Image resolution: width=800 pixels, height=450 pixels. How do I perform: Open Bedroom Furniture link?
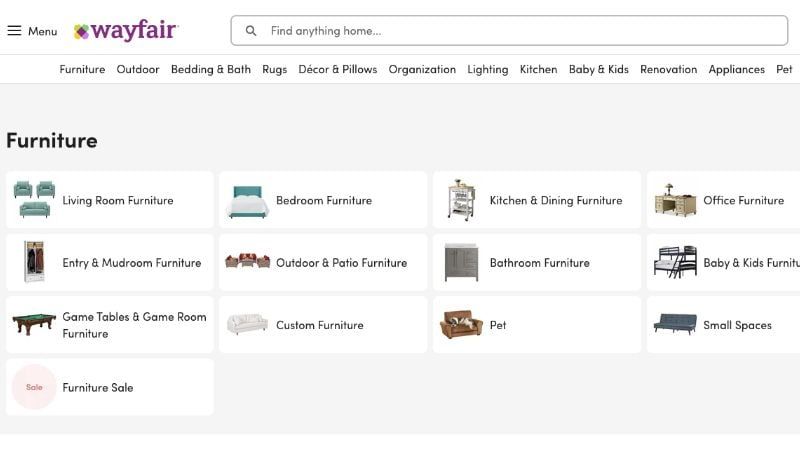pyautogui.click(x=324, y=201)
